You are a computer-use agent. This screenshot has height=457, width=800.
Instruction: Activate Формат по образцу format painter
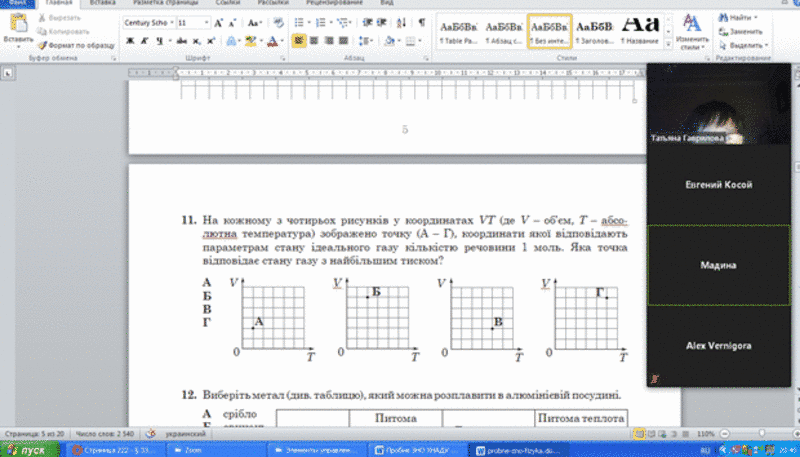click(x=76, y=45)
